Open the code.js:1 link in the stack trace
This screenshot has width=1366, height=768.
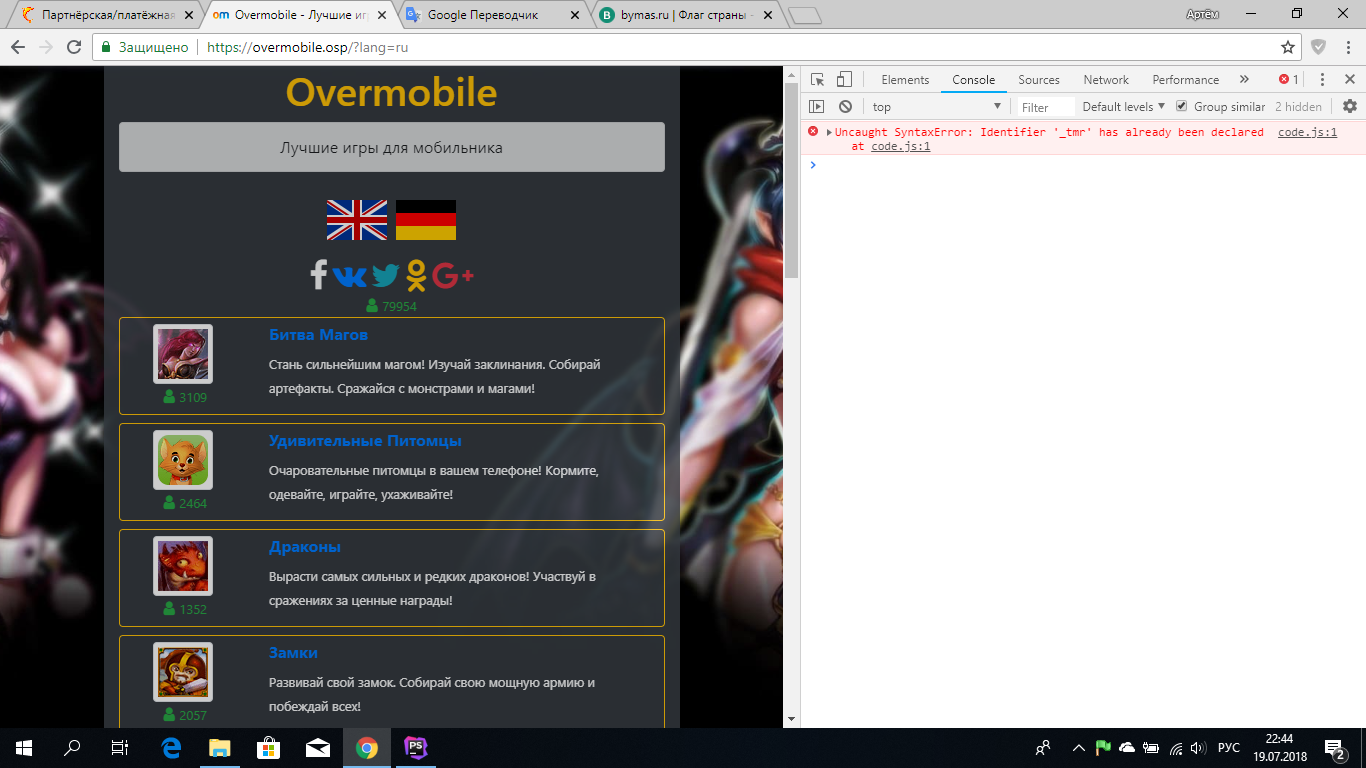pos(901,146)
